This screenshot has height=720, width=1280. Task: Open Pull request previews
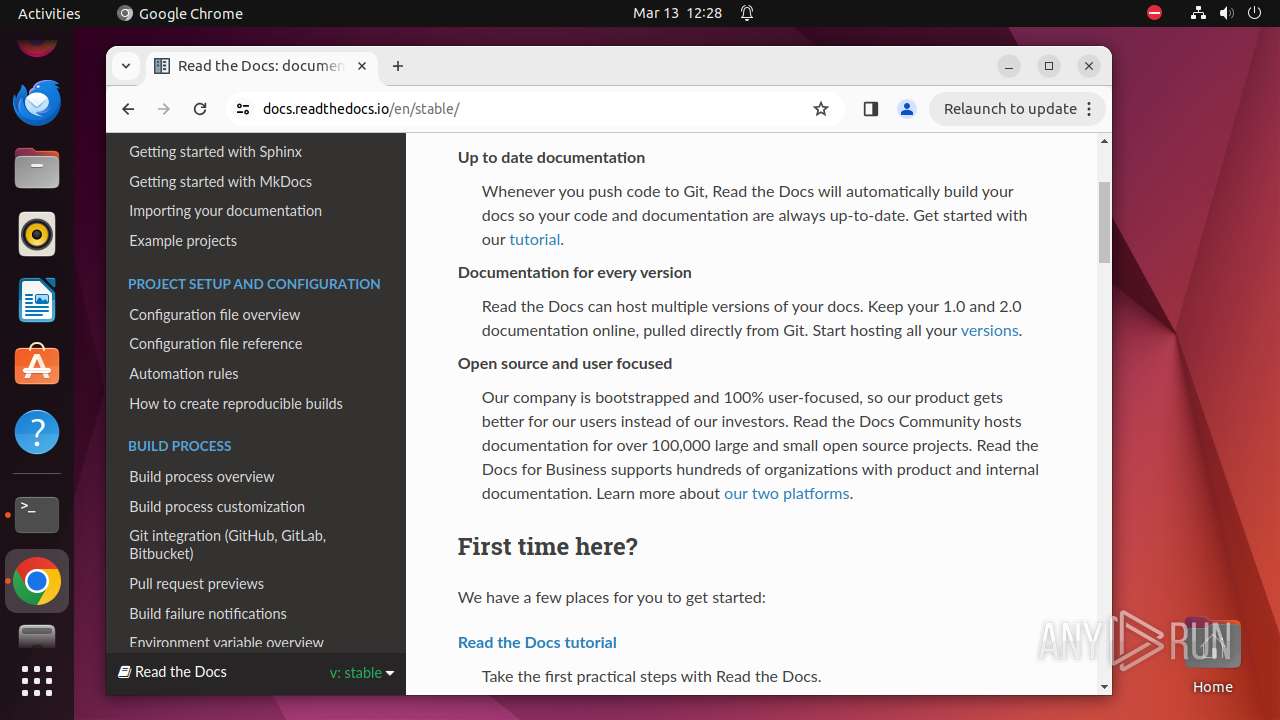[x=196, y=584]
